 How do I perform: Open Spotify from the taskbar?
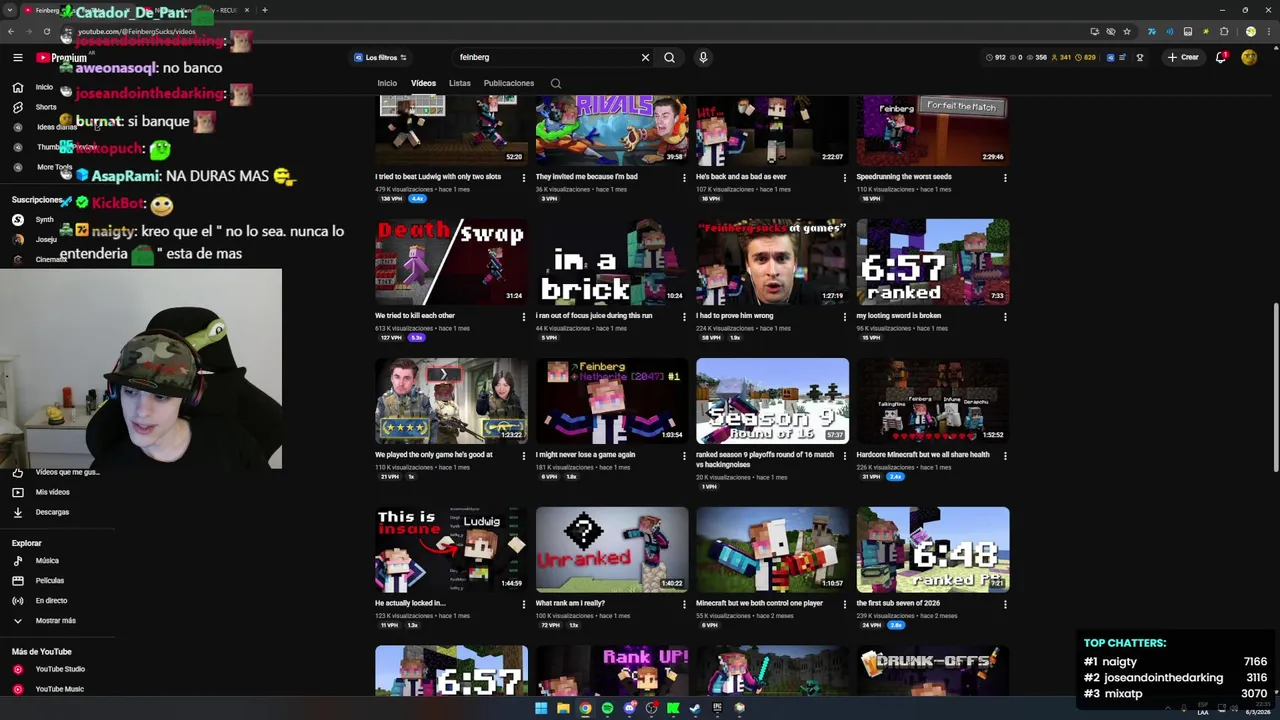[607, 708]
